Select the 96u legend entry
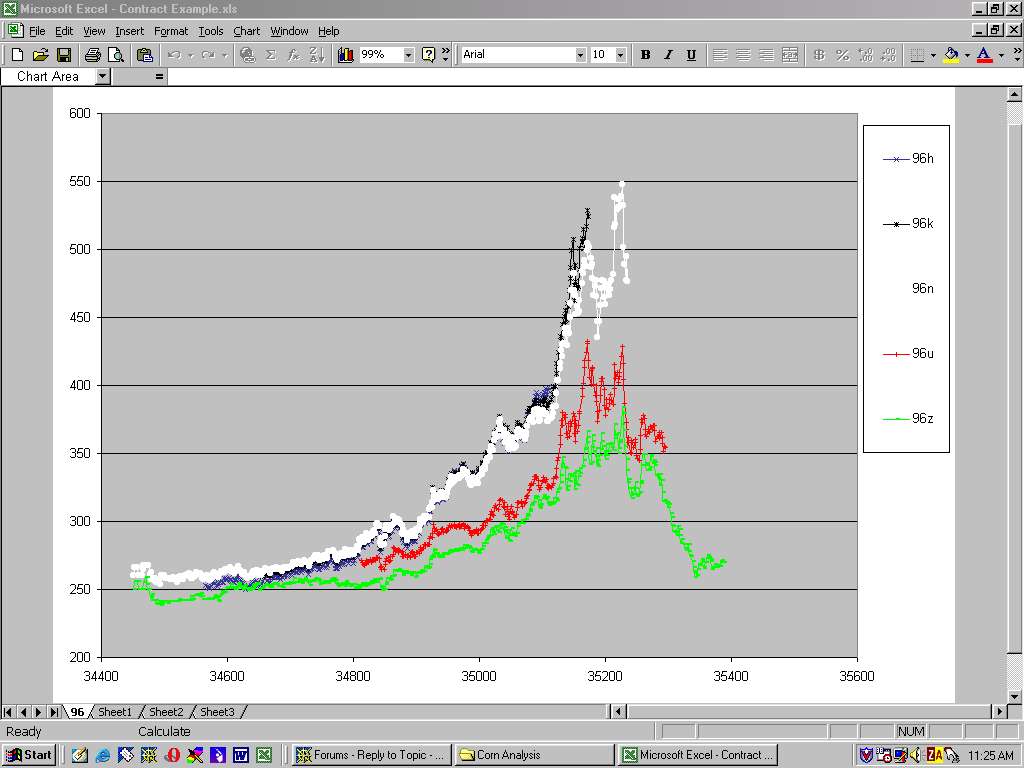1024x768 pixels. (921, 353)
